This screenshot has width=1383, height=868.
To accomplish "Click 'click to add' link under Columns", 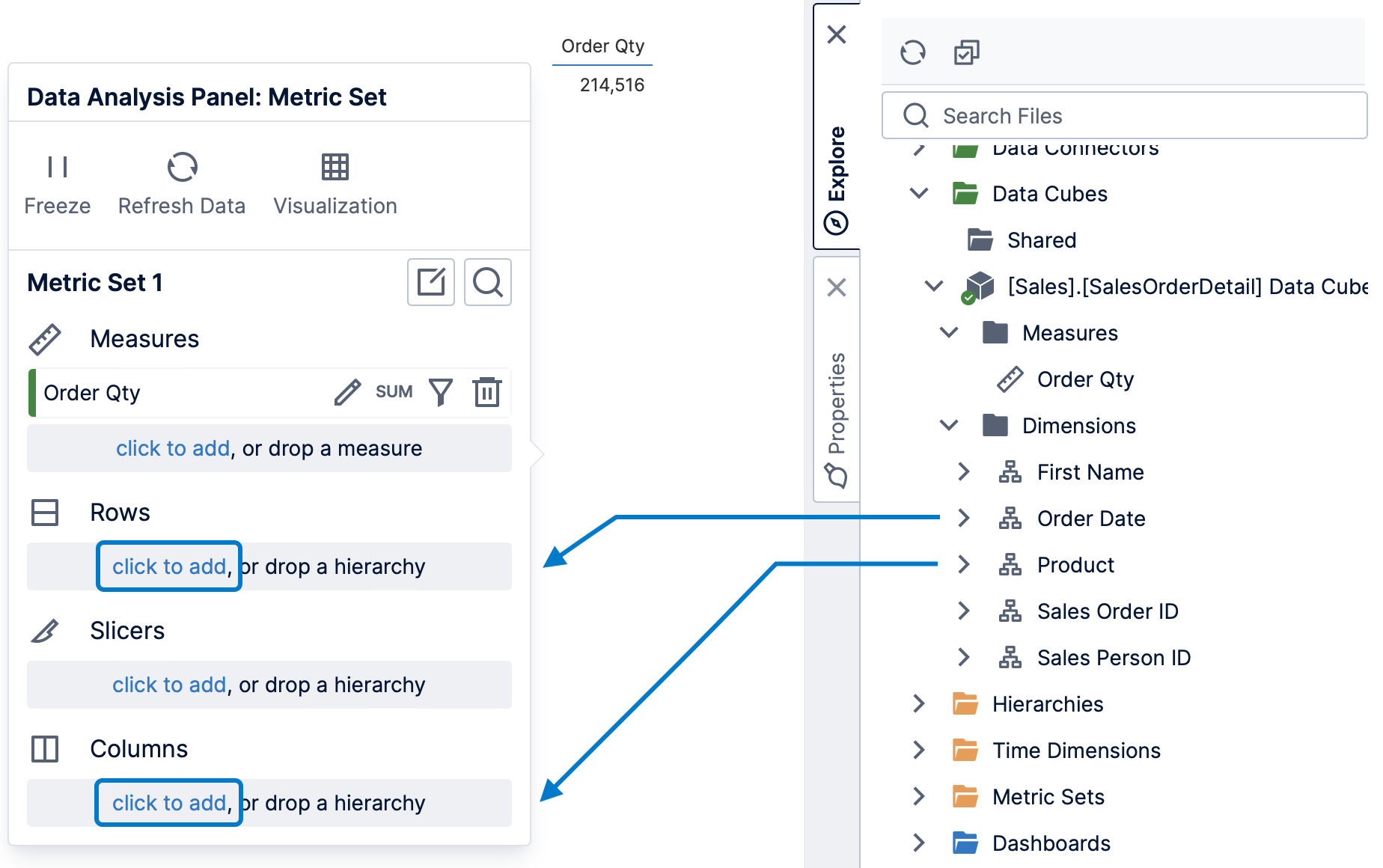I will pyautogui.click(x=169, y=803).
